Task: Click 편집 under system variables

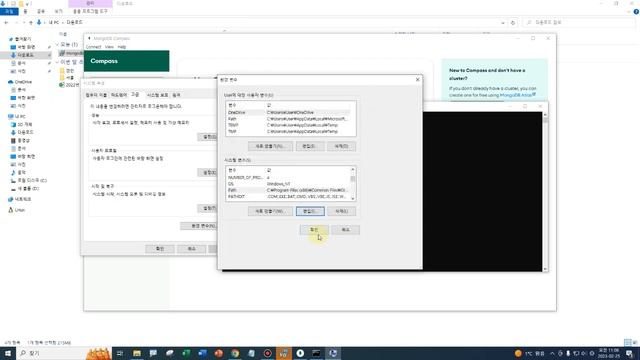Action: pyautogui.click(x=310, y=211)
